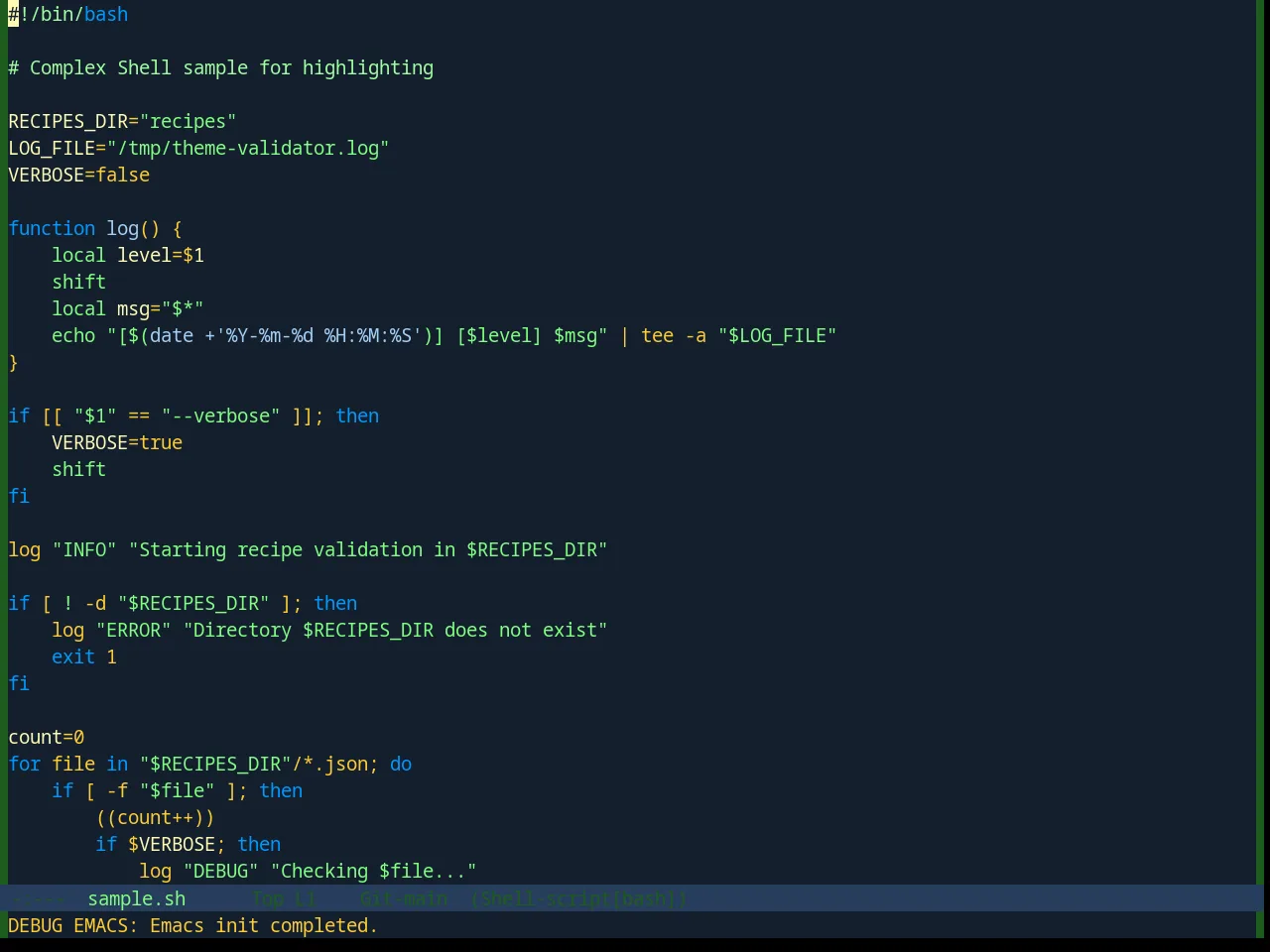Click the 'local level=$1' line

tap(128, 255)
